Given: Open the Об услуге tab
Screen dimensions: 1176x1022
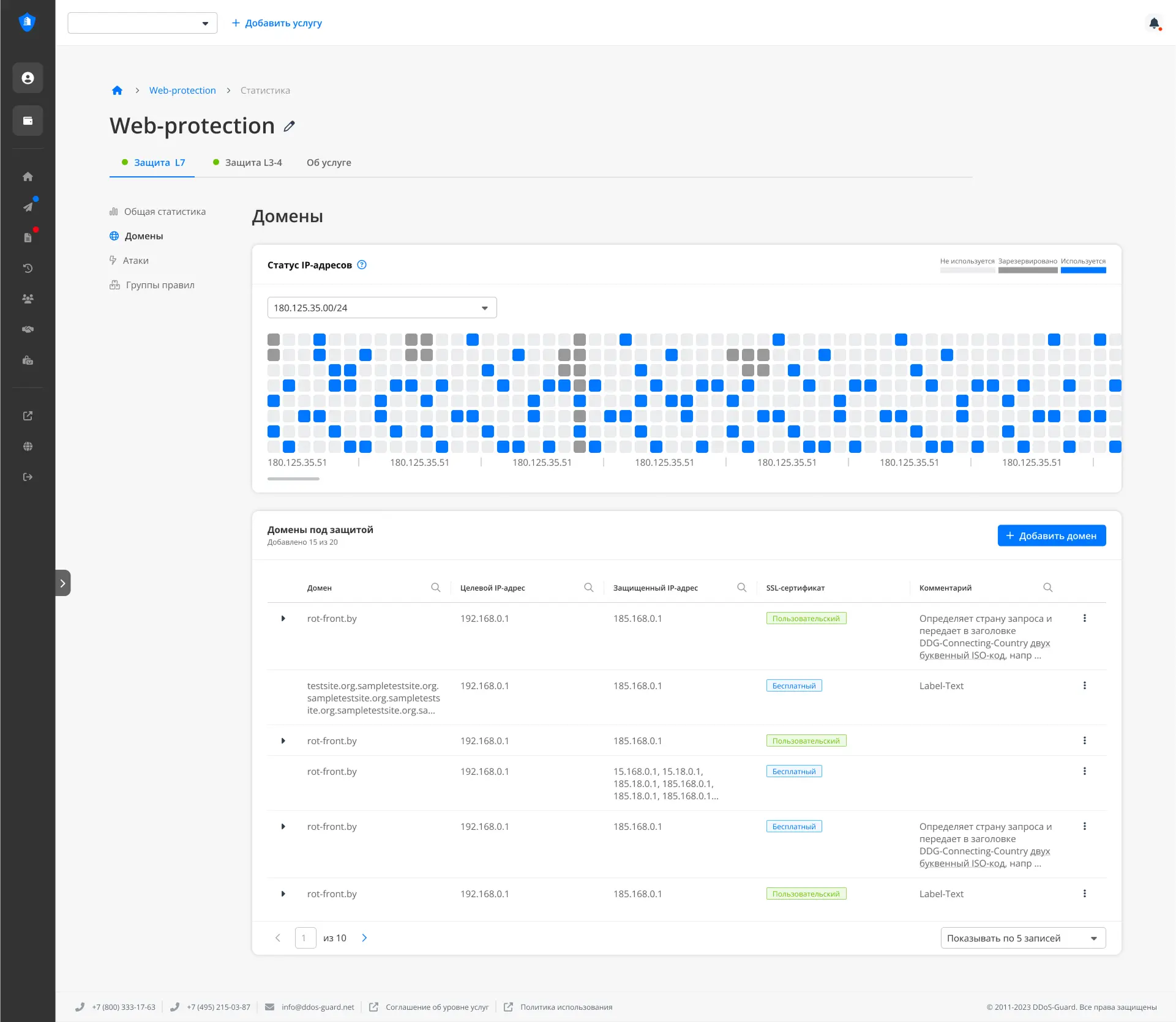Looking at the screenshot, I should coord(329,163).
